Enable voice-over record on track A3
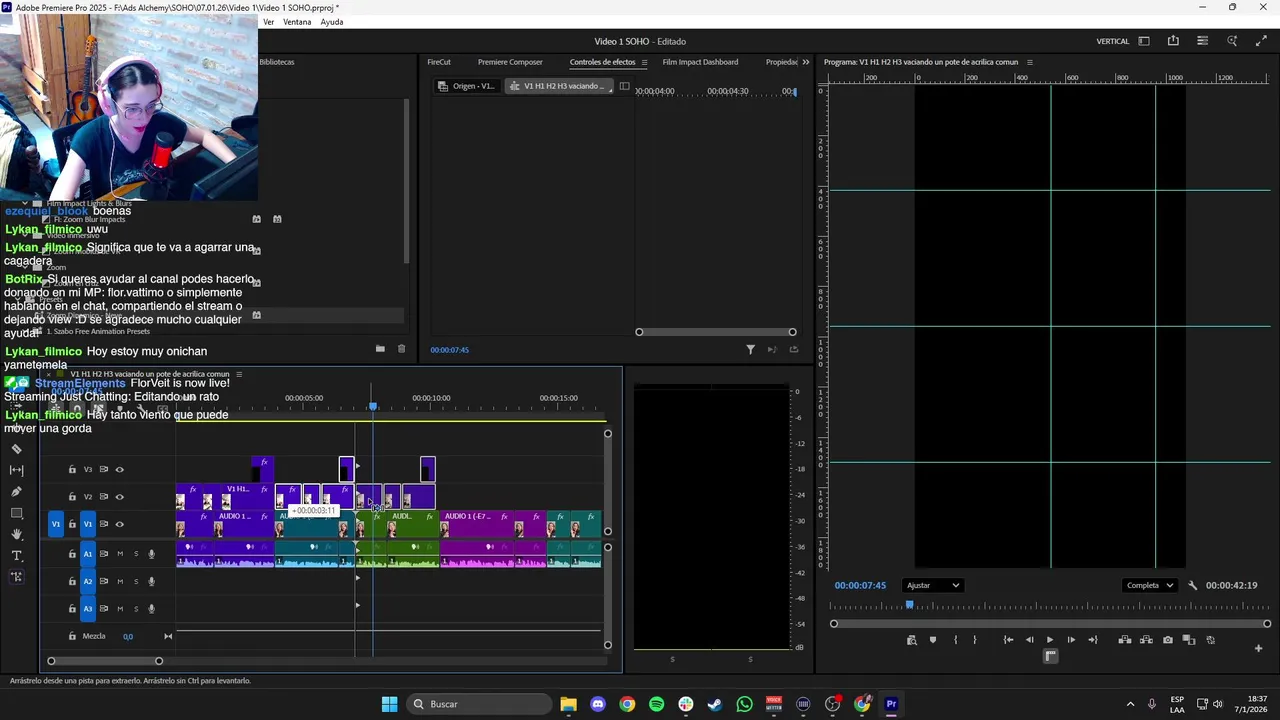Screen dimensions: 1280x720 coord(152,609)
